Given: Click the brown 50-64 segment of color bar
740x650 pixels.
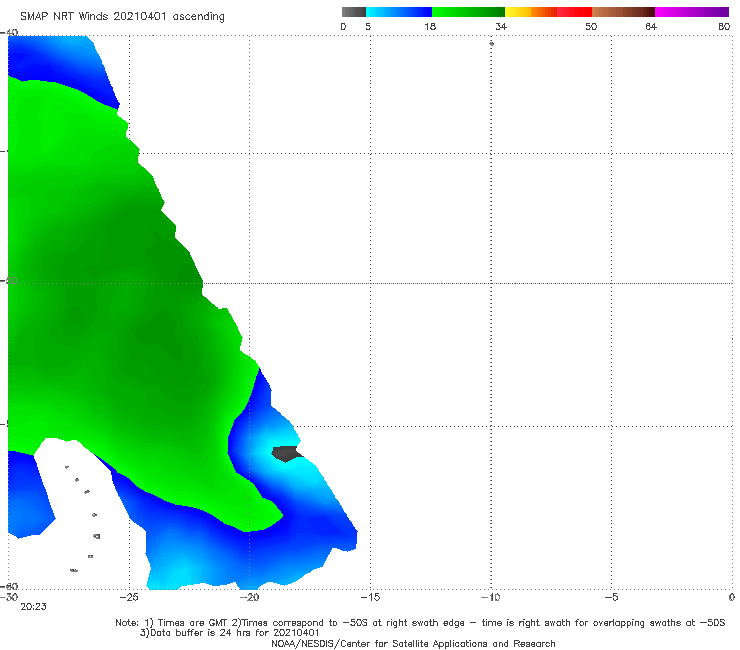Looking at the screenshot, I should tap(623, 12).
